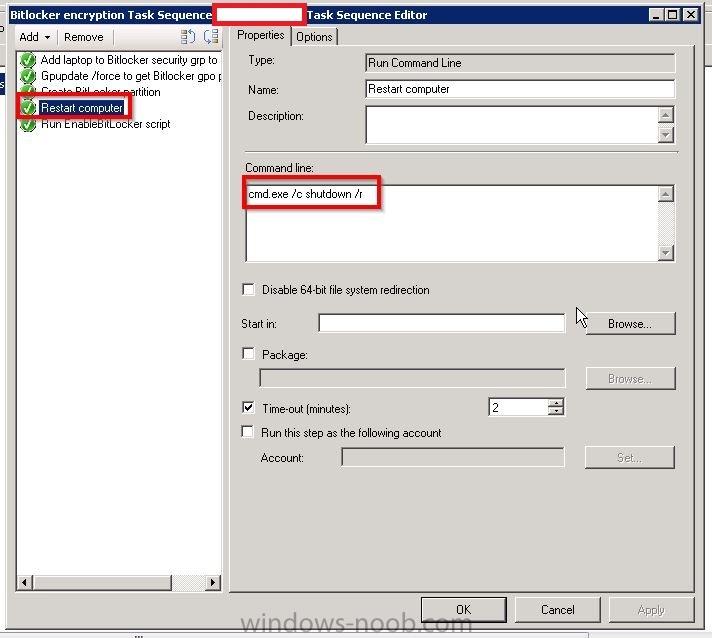Click the move step down toolbar icon
The image size is (712, 638).
click(x=211, y=36)
